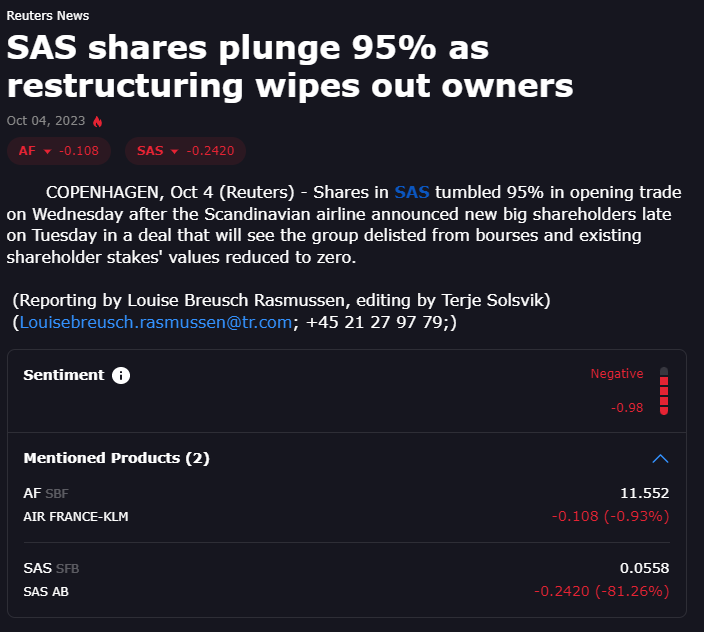Click the SAS down-arrow indicator in chip
The image size is (704, 632).
coord(174,151)
